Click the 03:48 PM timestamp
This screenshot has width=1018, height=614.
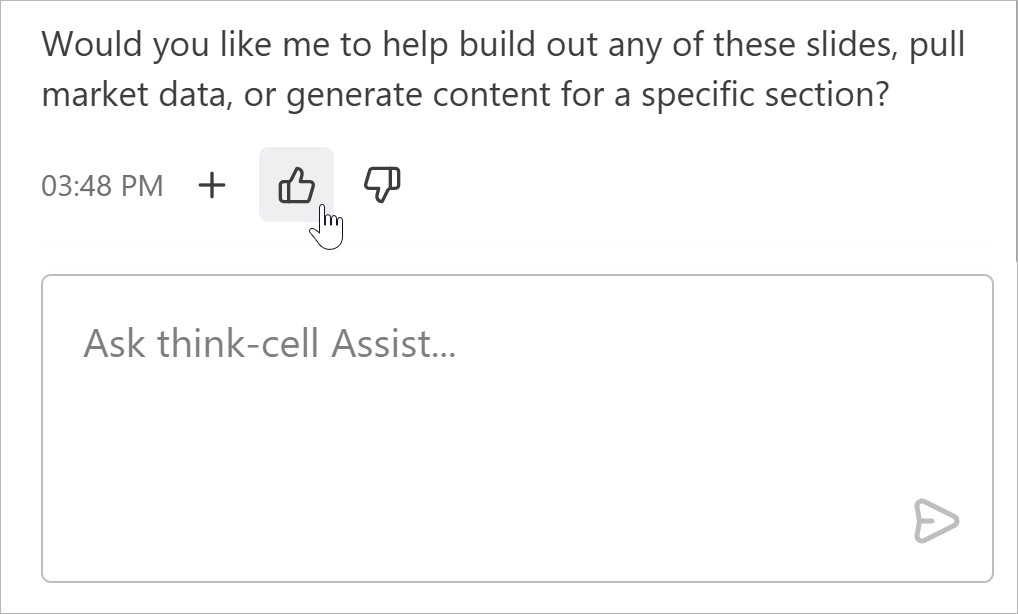(102, 186)
